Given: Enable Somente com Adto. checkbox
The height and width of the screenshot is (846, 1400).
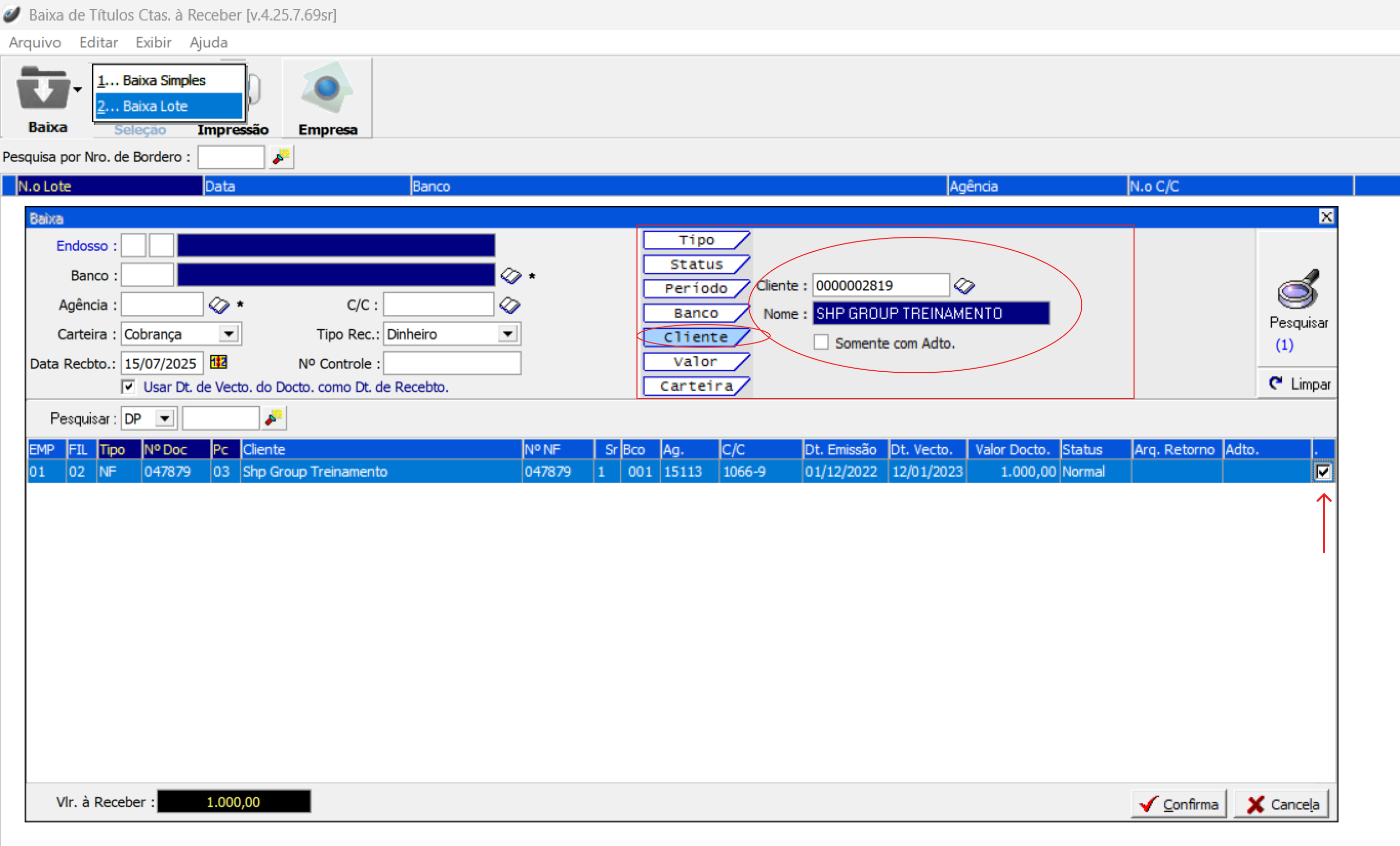Looking at the screenshot, I should coord(820,343).
